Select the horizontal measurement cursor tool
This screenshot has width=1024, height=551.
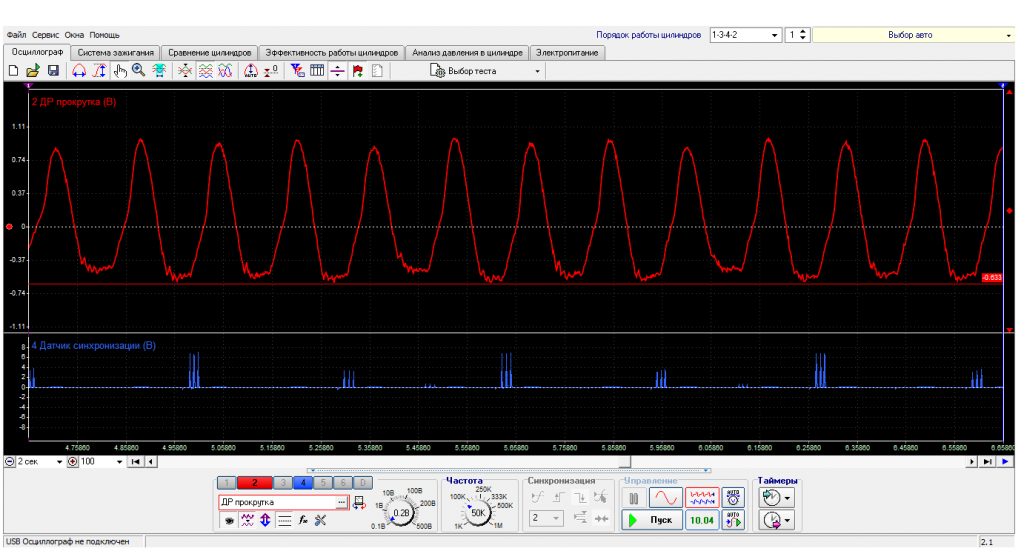(79, 71)
